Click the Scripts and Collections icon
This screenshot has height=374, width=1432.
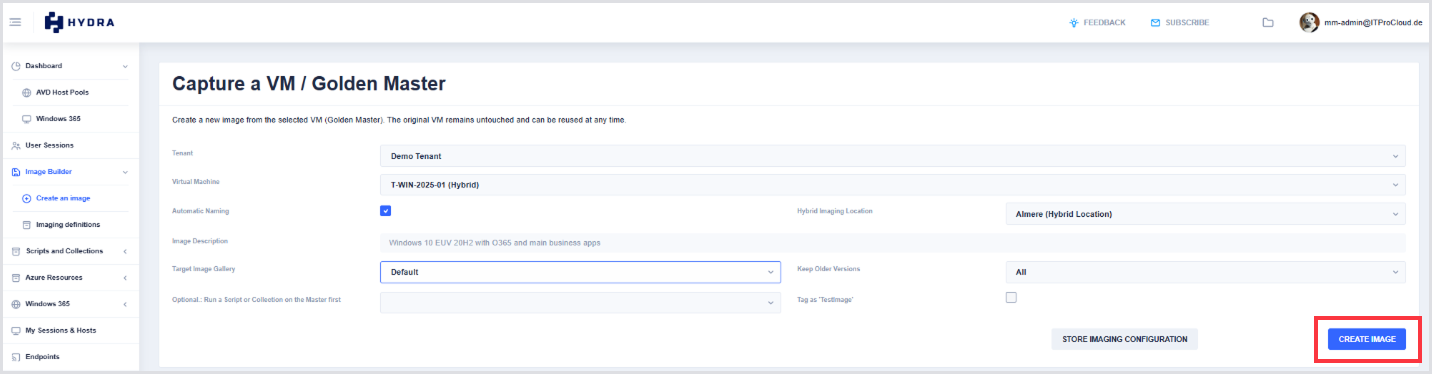coord(16,251)
